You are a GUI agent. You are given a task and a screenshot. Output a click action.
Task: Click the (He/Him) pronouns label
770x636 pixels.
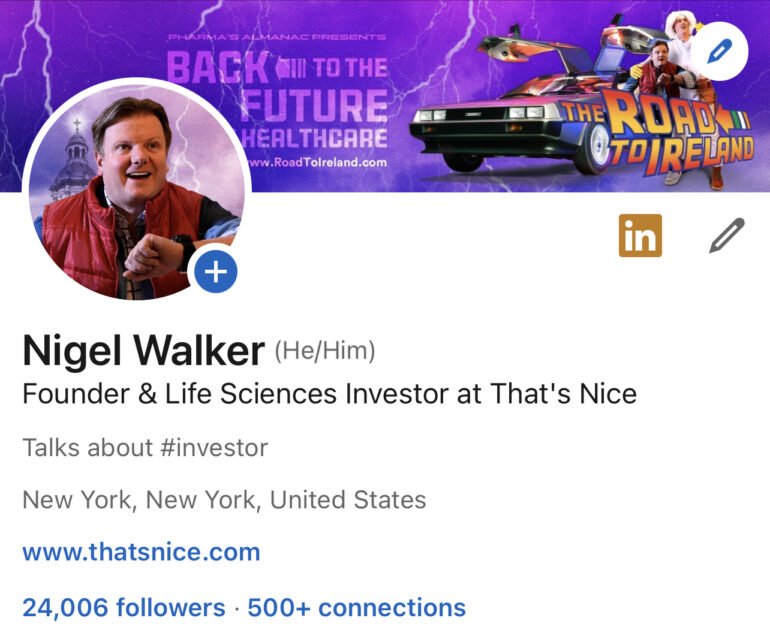pos(325,351)
